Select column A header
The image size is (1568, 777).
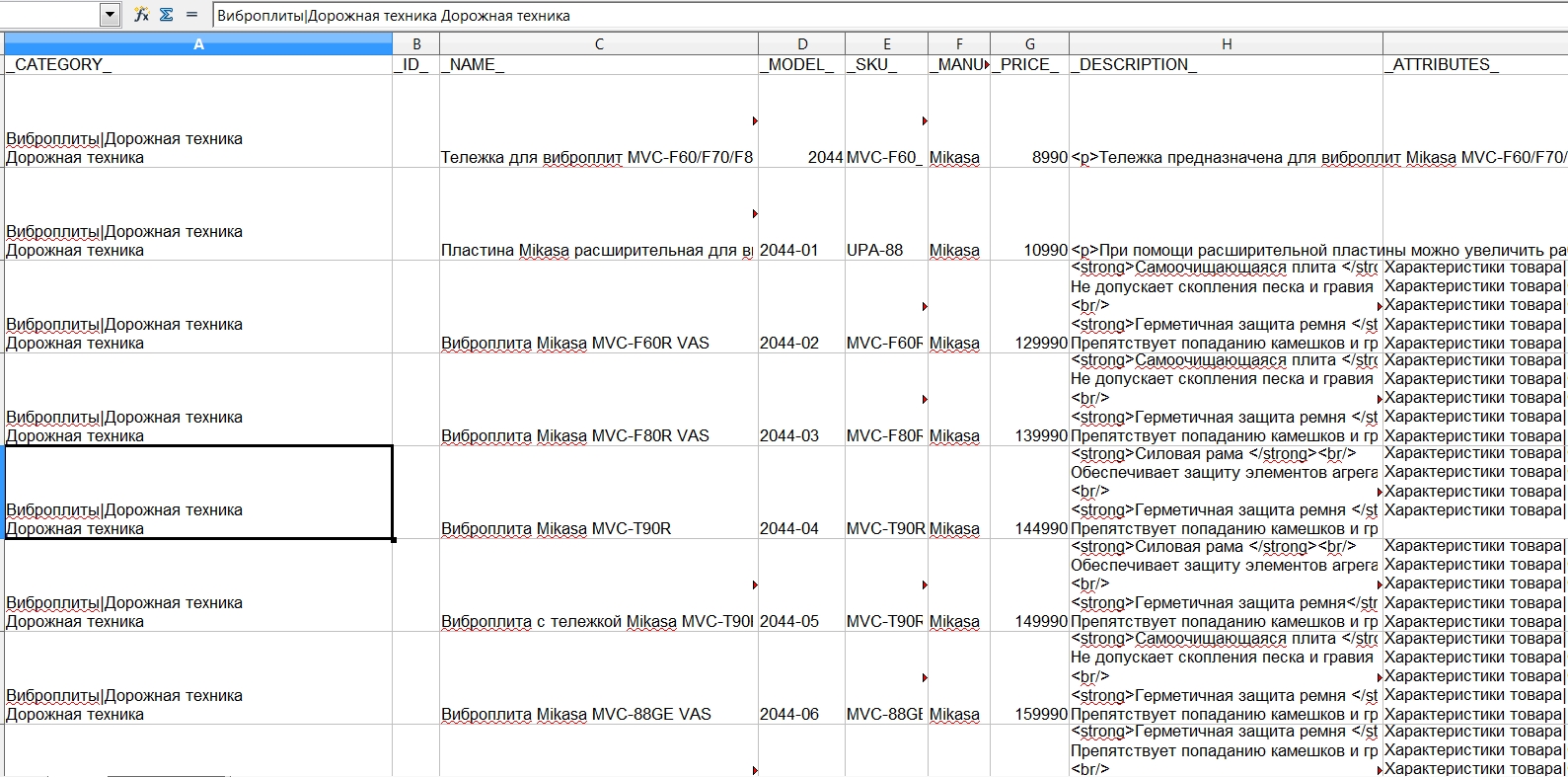pyautogui.click(x=198, y=44)
